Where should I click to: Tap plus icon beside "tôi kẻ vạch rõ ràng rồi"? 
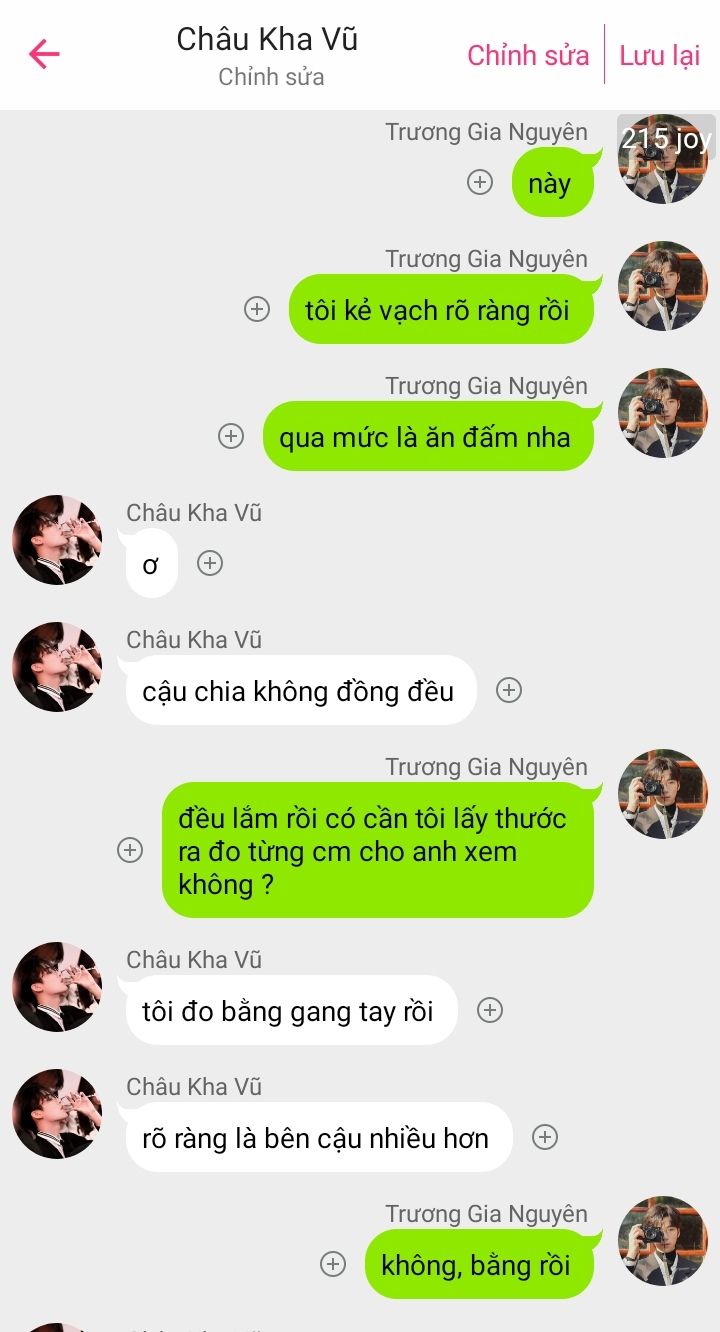pyautogui.click(x=258, y=309)
